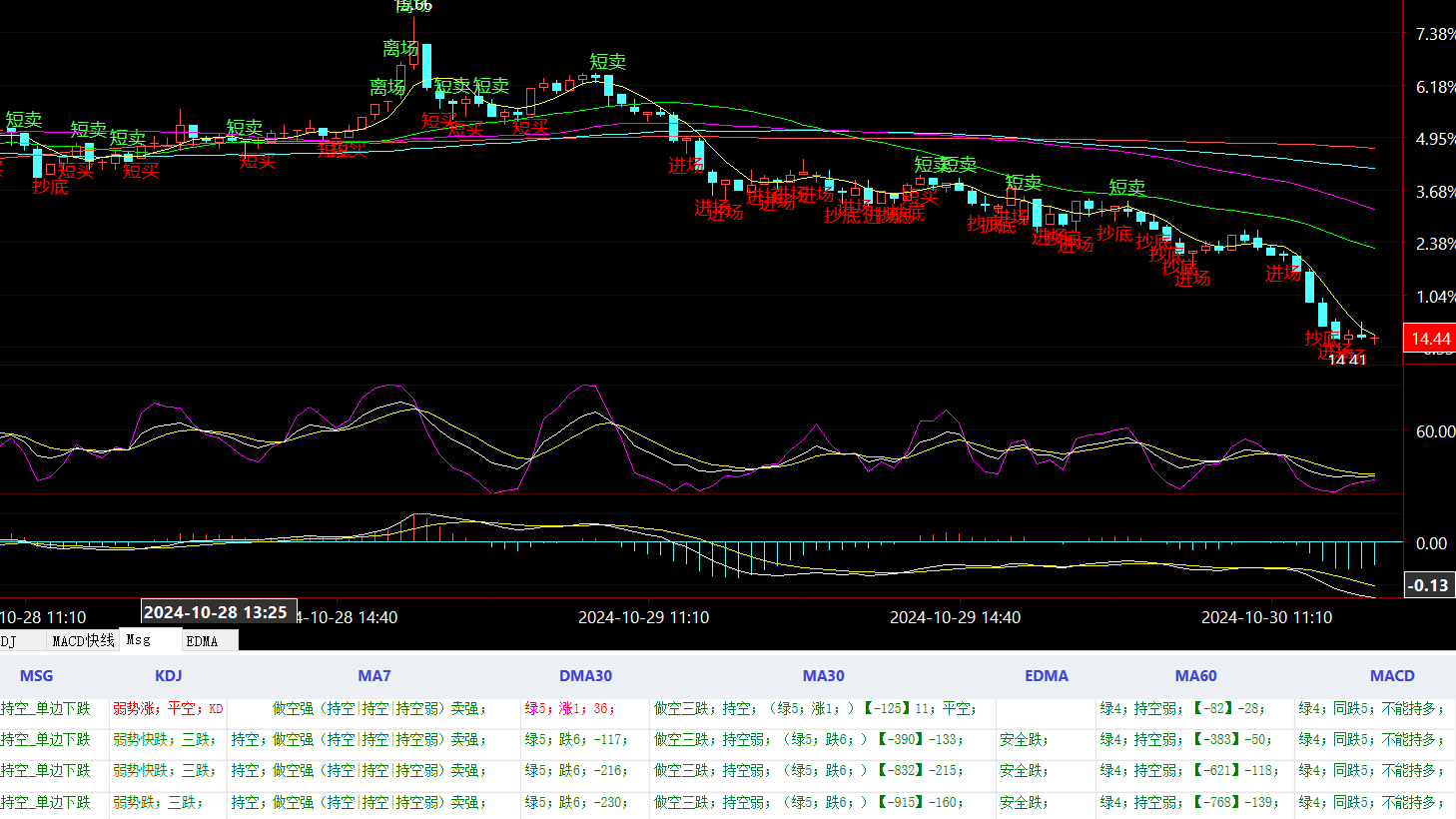
Task: Open the EDMA tab below the chart
Action: pos(210,640)
